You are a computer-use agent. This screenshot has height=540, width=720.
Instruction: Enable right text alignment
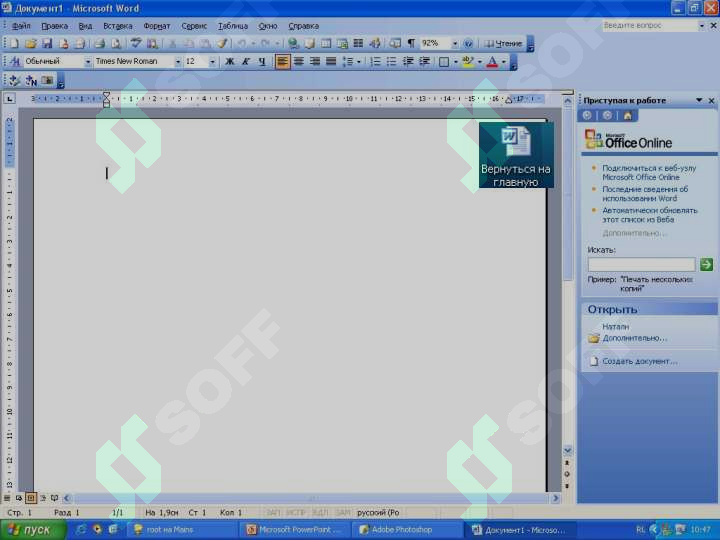(315, 62)
